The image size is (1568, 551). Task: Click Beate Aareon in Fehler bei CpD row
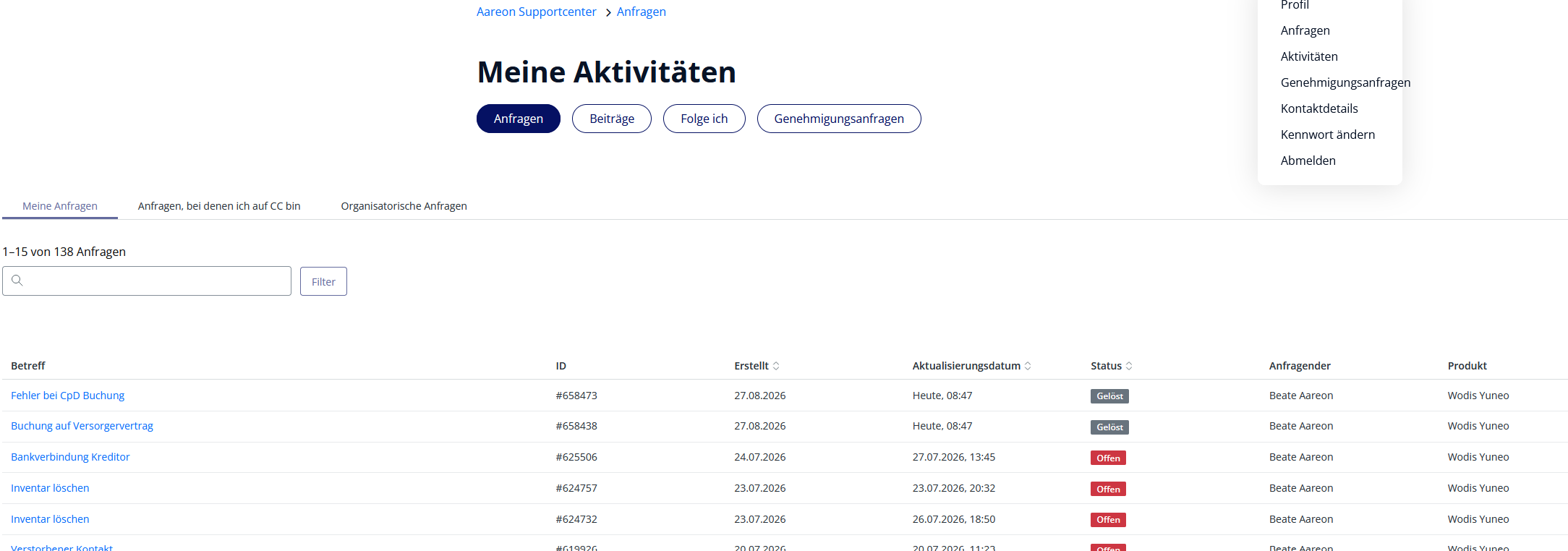point(1300,396)
